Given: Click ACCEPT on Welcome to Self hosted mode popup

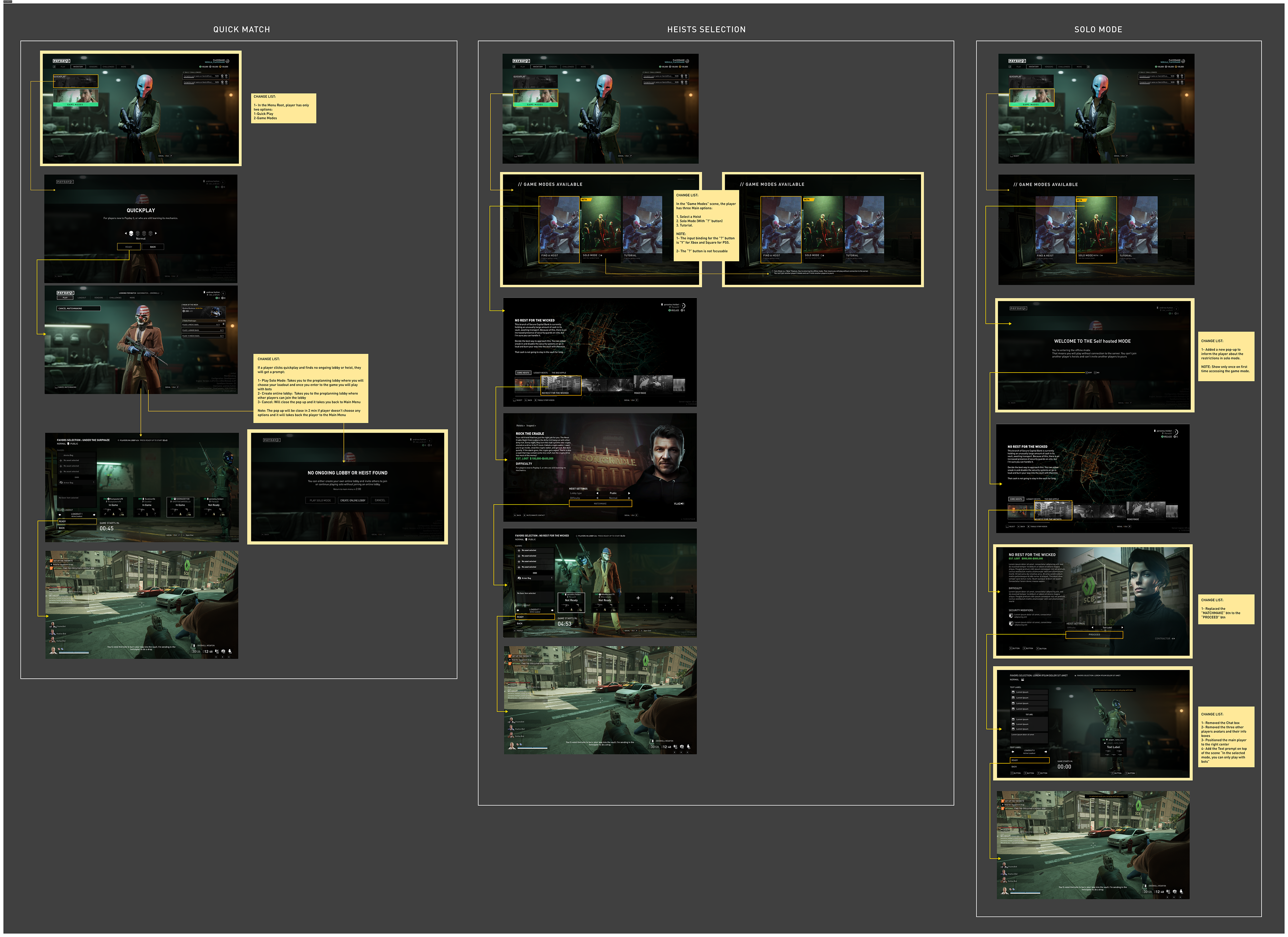Looking at the screenshot, I should coord(1089,373).
